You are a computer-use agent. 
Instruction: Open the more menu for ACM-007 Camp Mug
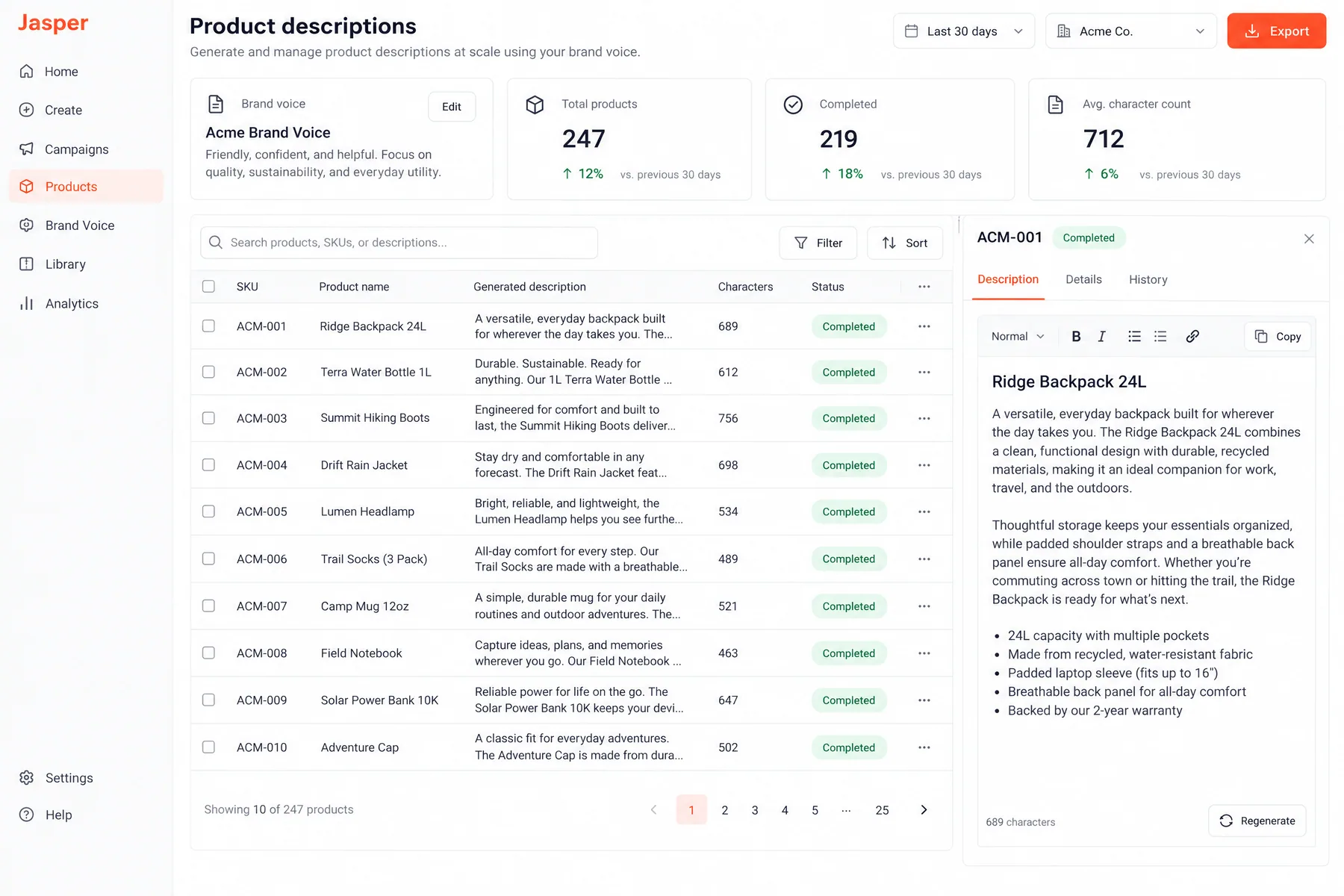(924, 606)
